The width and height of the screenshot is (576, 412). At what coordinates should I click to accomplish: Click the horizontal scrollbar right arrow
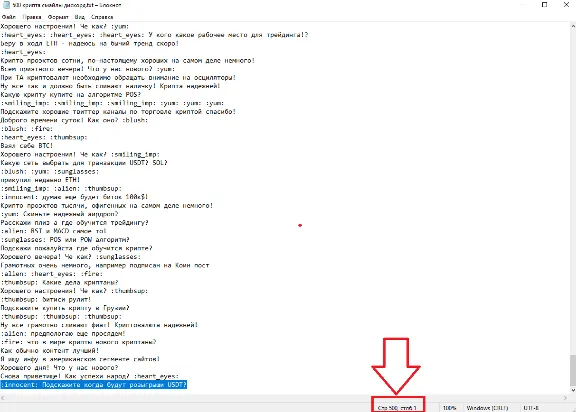pos(566,398)
